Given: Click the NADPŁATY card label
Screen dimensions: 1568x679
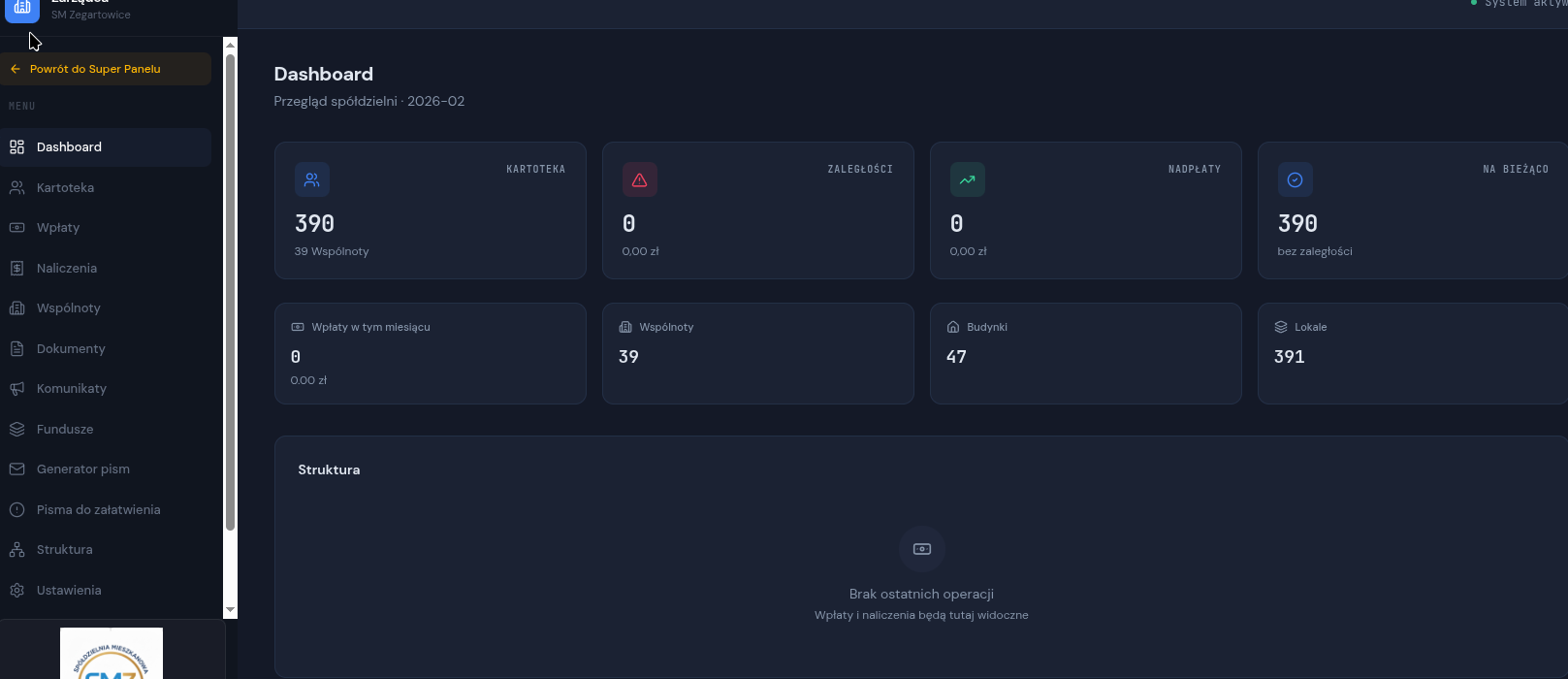Looking at the screenshot, I should pyautogui.click(x=1195, y=169).
